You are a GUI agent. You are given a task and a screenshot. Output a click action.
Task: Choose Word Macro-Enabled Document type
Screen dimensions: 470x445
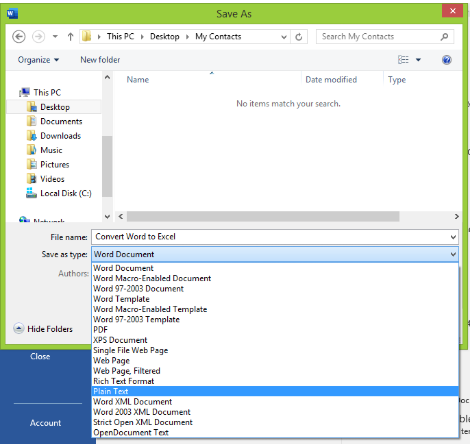coord(275,279)
